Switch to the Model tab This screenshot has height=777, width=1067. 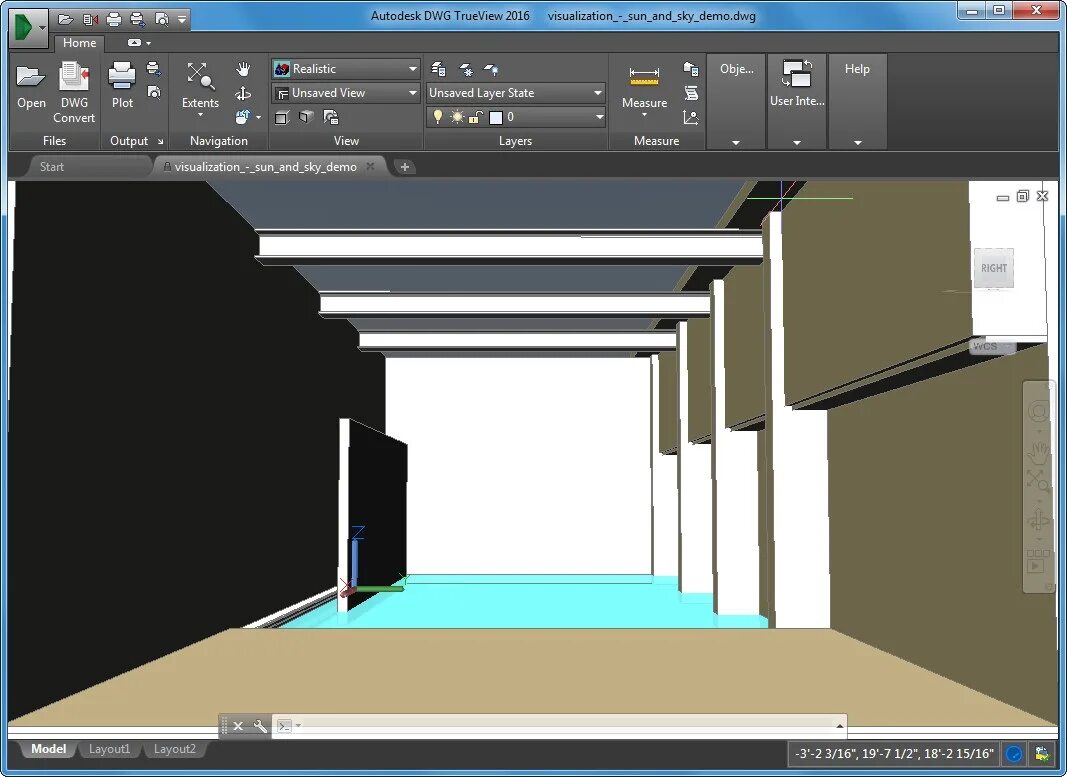click(48, 749)
